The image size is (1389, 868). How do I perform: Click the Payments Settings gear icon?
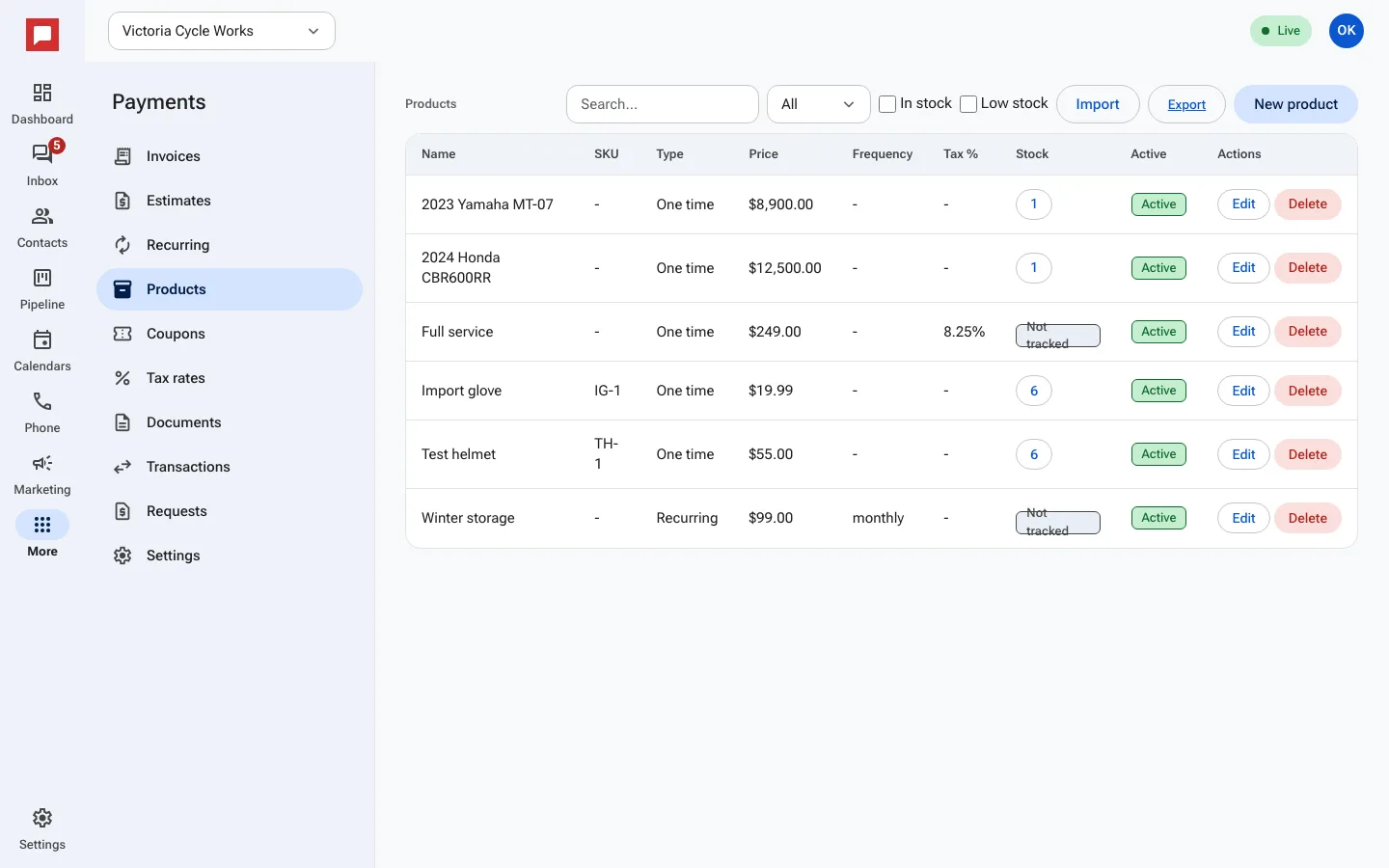123,556
